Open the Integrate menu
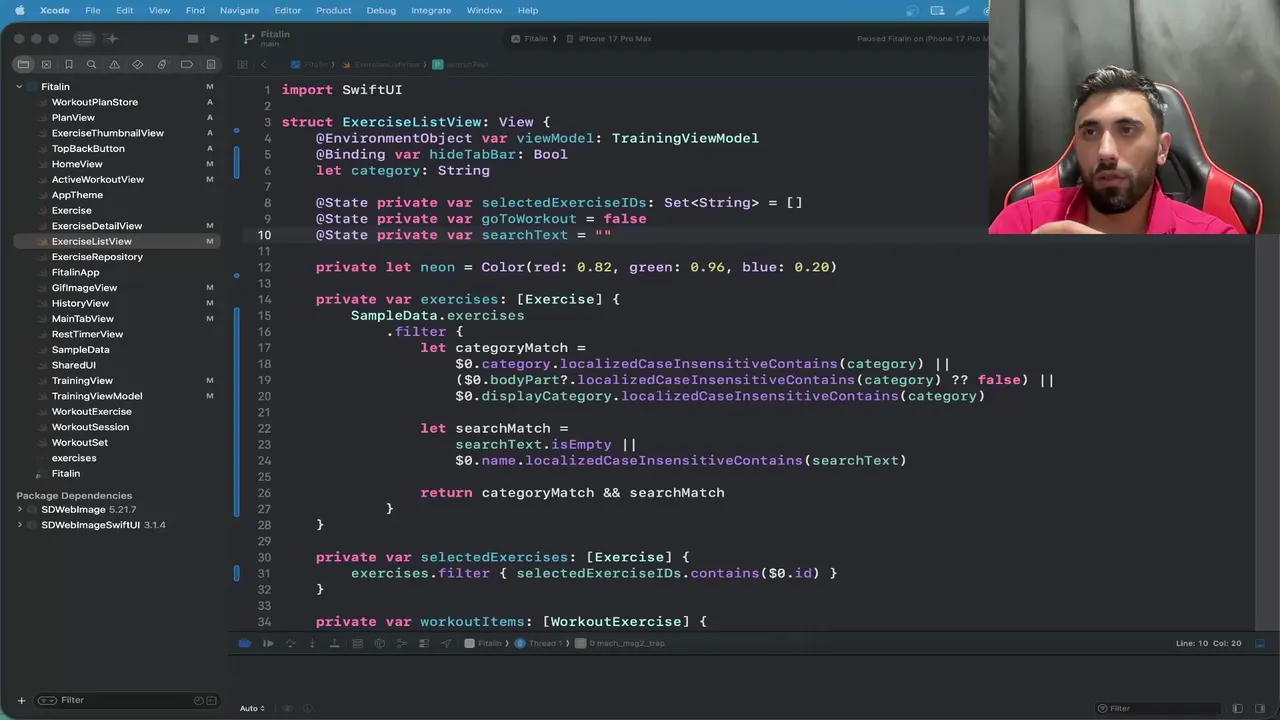 click(x=431, y=10)
